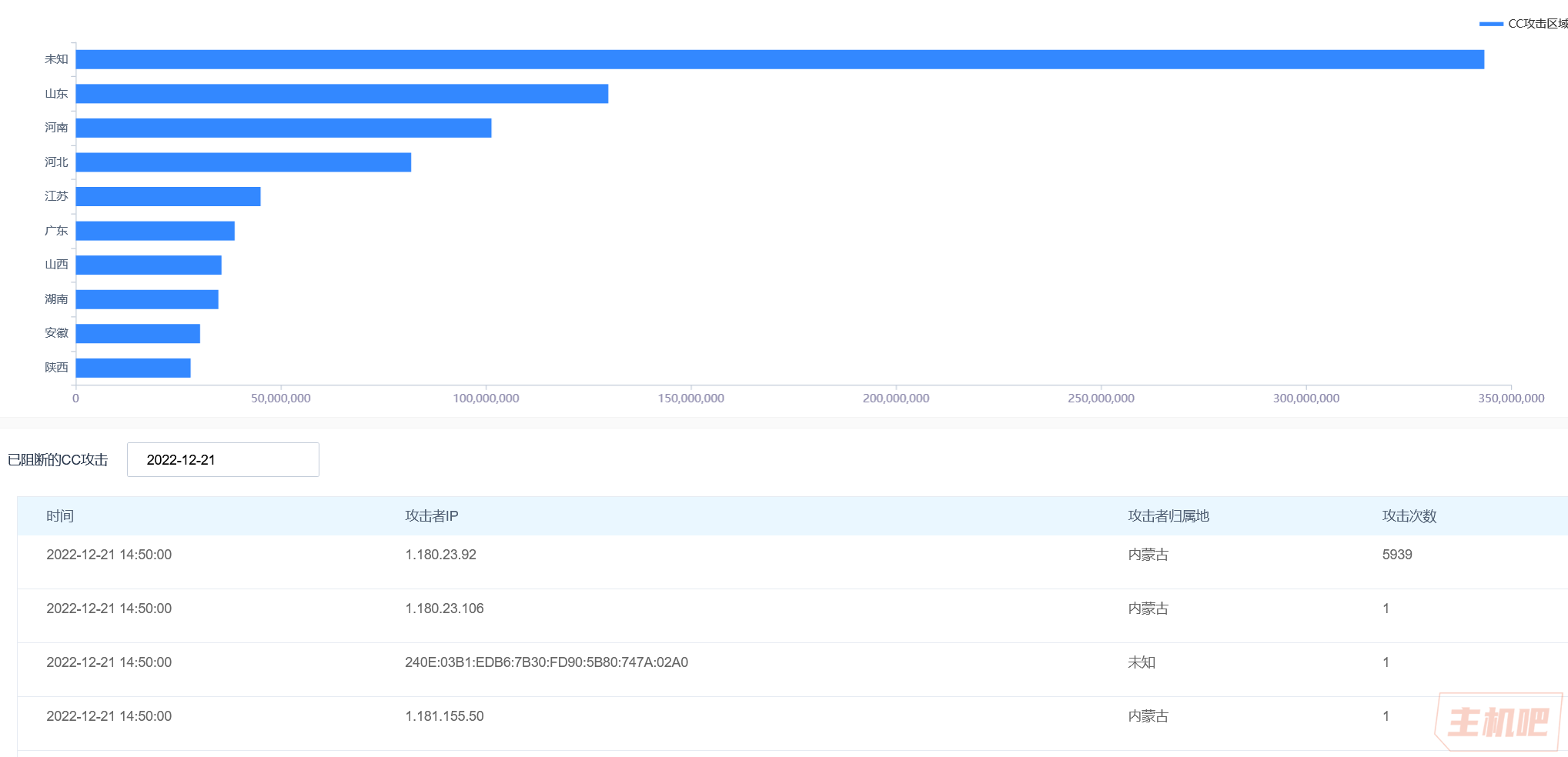Click the 未知 bar in the chart

coord(780,59)
